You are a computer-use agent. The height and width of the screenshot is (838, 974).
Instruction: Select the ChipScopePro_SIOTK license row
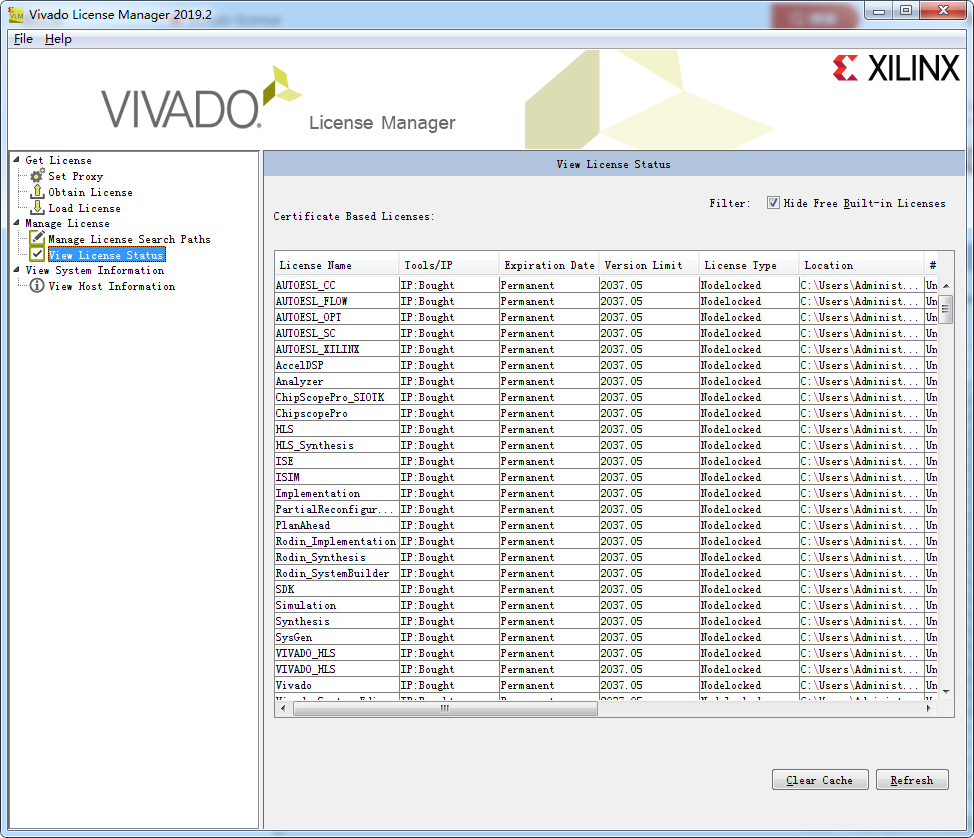(606, 398)
